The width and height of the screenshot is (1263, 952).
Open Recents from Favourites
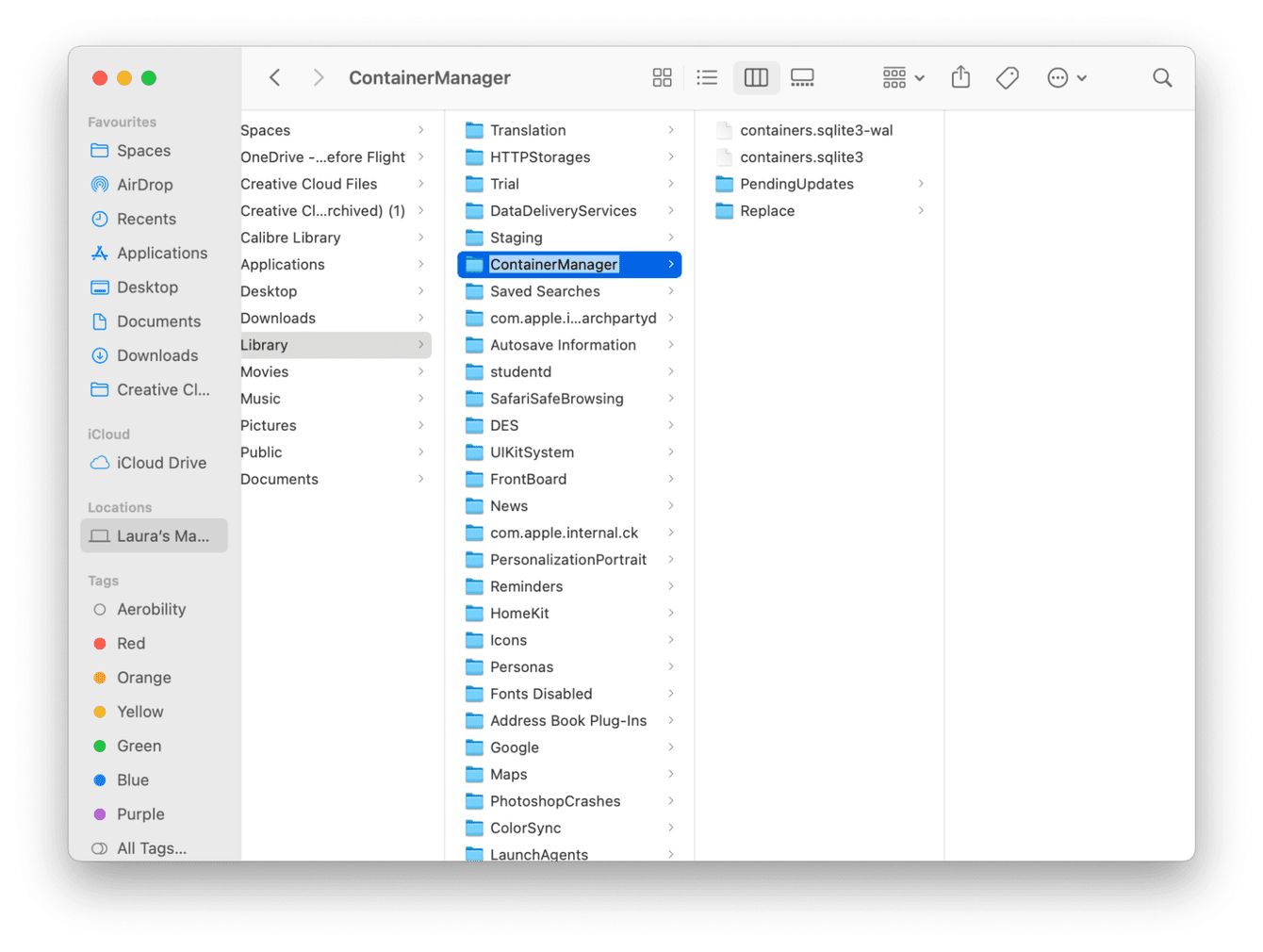click(147, 219)
